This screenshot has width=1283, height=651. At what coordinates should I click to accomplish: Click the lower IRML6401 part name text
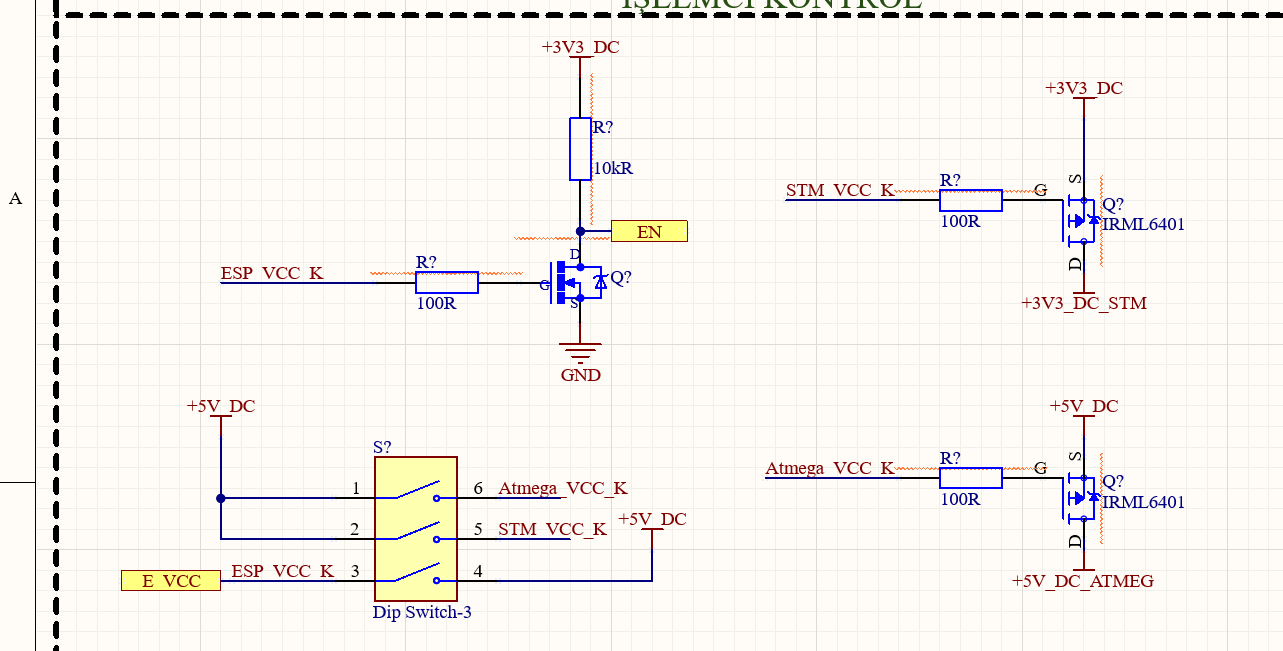click(x=1143, y=502)
